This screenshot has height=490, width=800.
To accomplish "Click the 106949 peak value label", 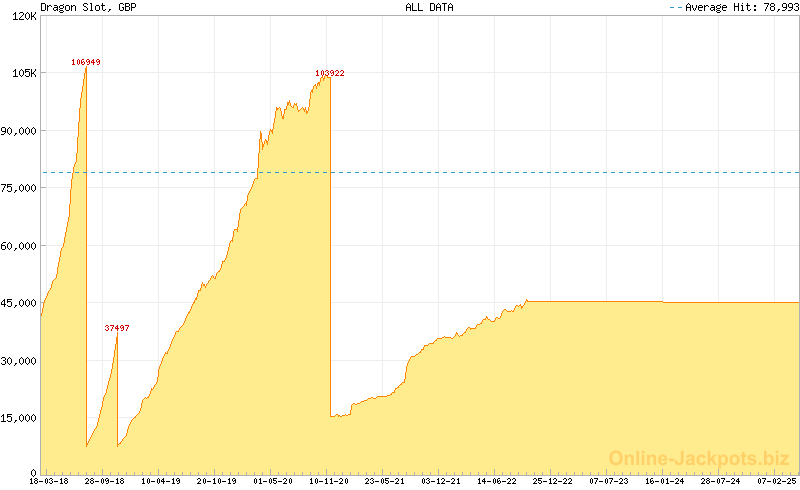I will click(85, 62).
